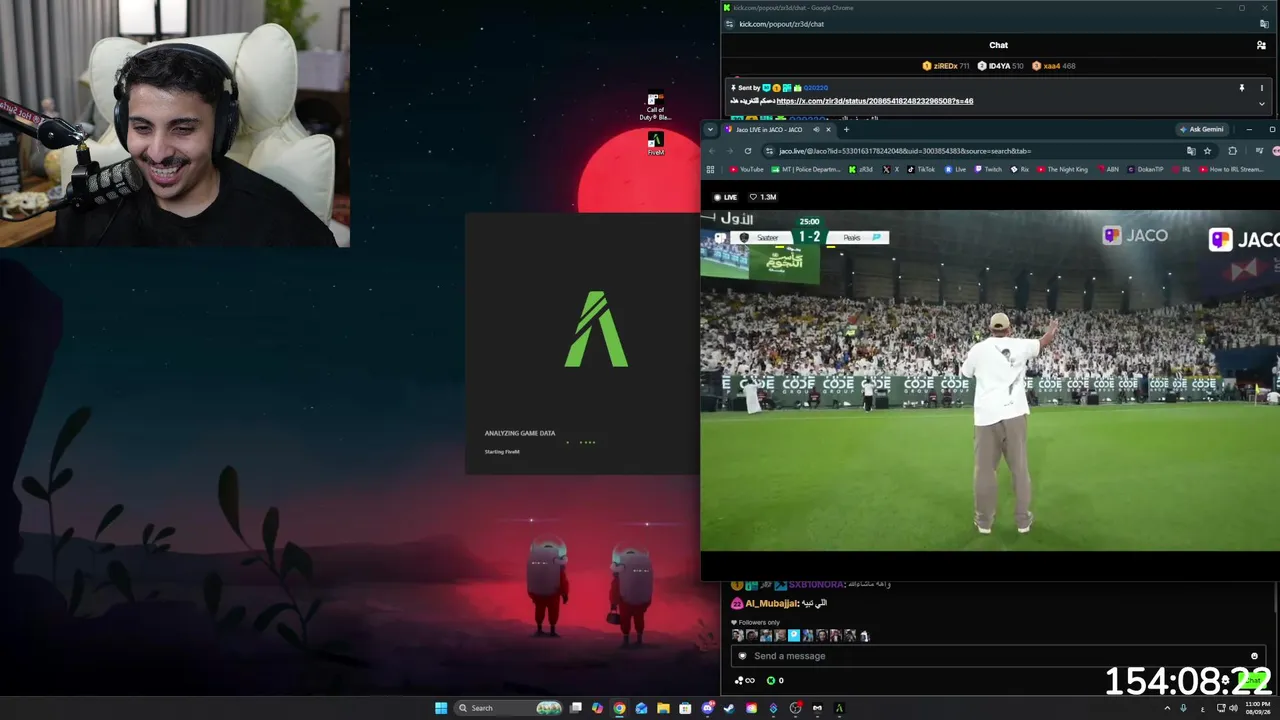Open the MT | Police Department bookmark
This screenshot has width=1280, height=720.
click(806, 170)
